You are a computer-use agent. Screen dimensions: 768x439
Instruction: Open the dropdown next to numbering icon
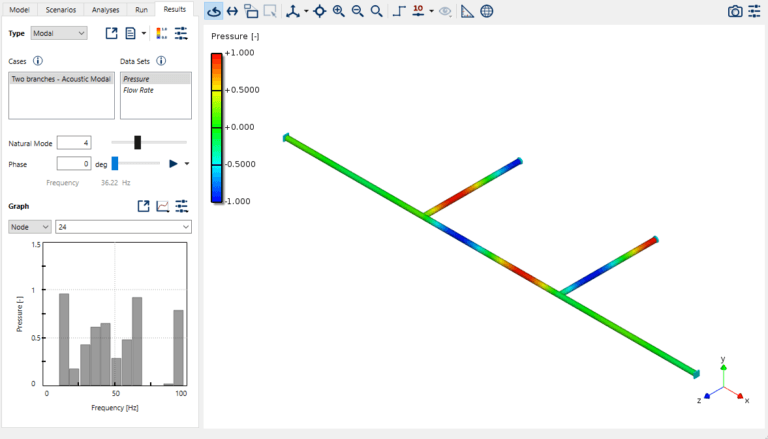pos(432,11)
